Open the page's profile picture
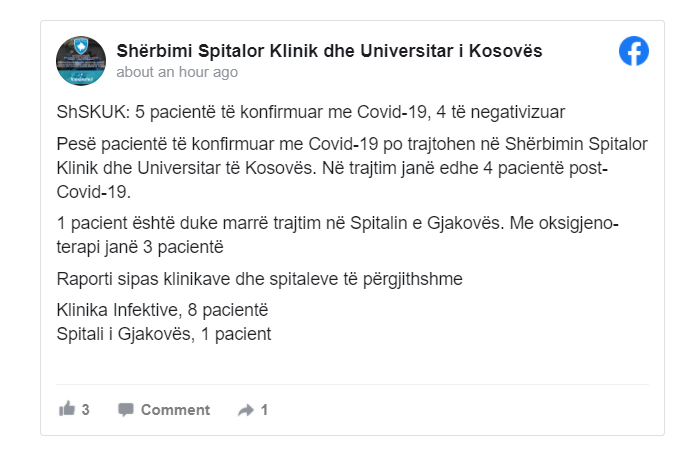Screen dimensions: 695x451 coord(81,61)
